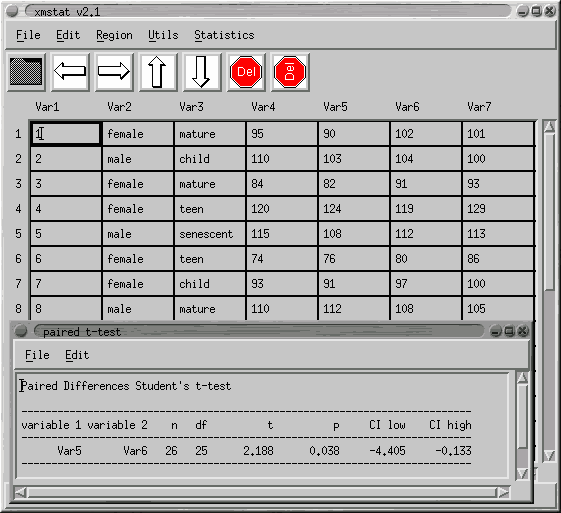Viewport: 561px width, 513px height.
Task: Select the Var1 cell in row 1
Action: (66, 134)
